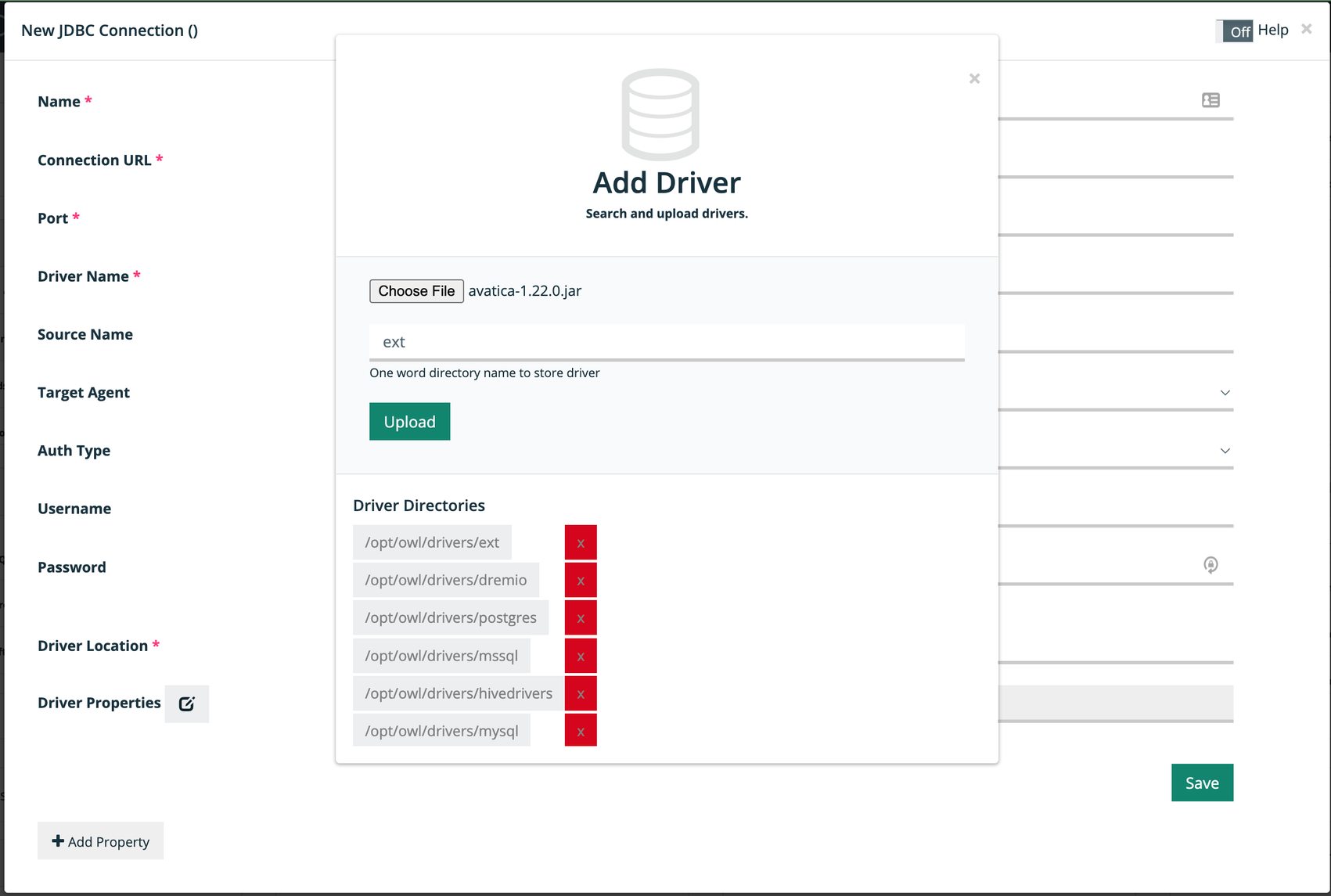The image size is (1331, 896).
Task: Remove the /opt/owl/drivers/mysql directory
Action: (581, 730)
